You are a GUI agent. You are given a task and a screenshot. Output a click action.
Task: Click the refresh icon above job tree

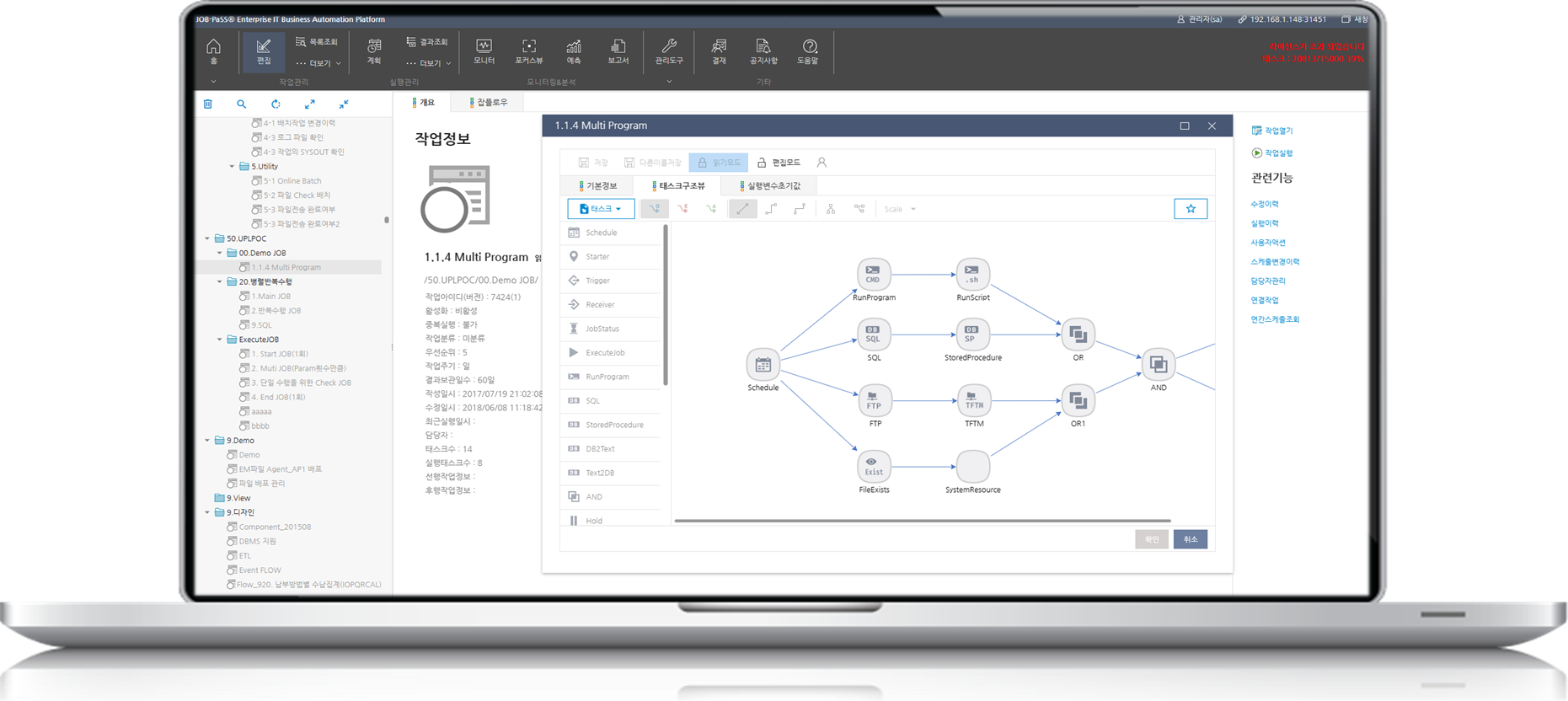276,104
